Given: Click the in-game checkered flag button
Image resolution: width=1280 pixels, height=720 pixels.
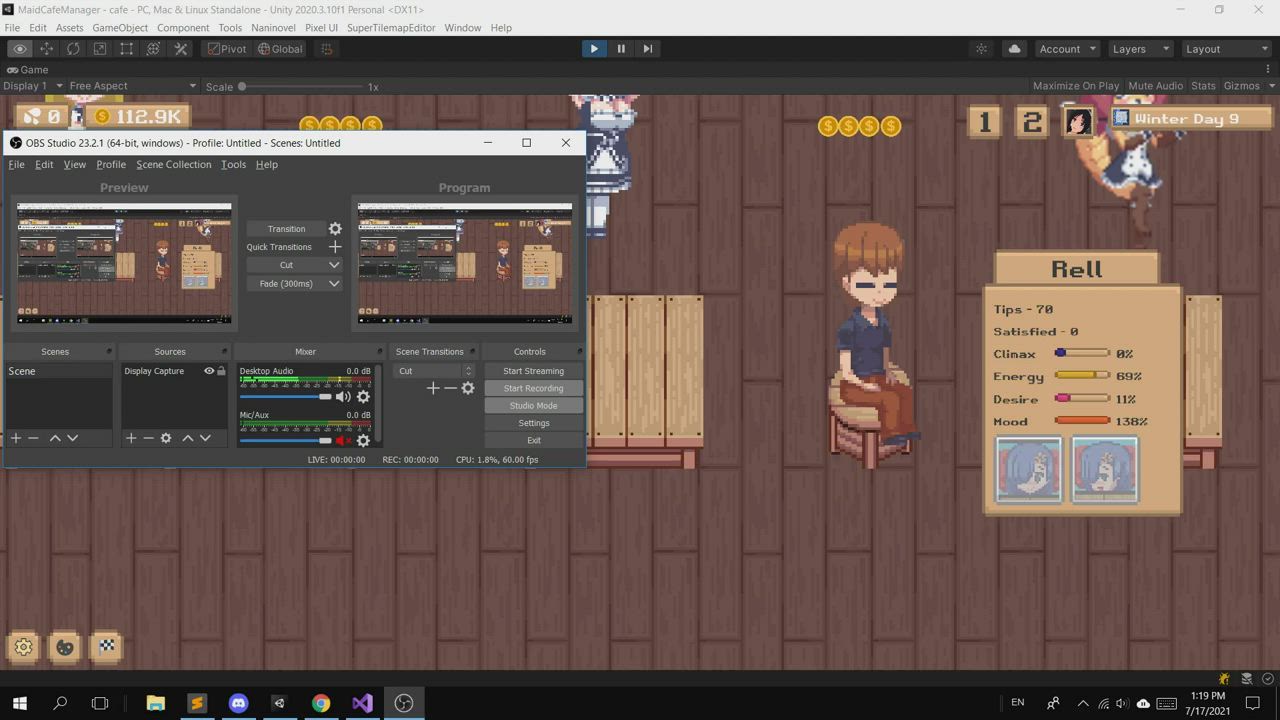Looking at the screenshot, I should (107, 647).
